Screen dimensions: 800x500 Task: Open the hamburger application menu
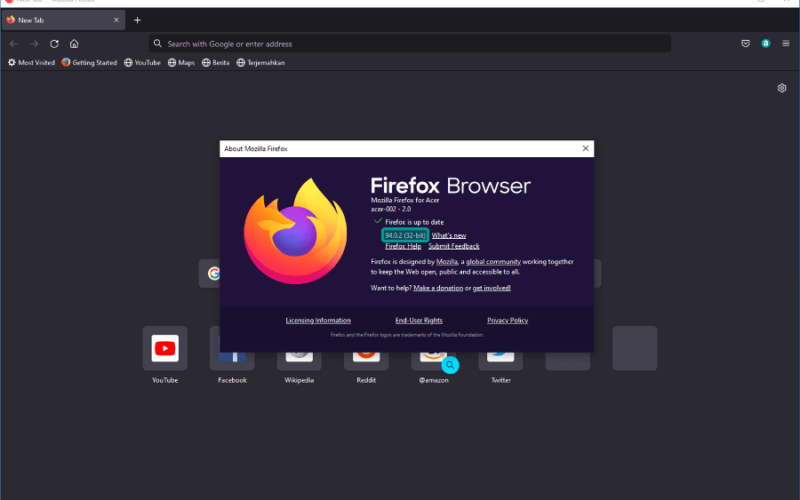click(x=786, y=44)
